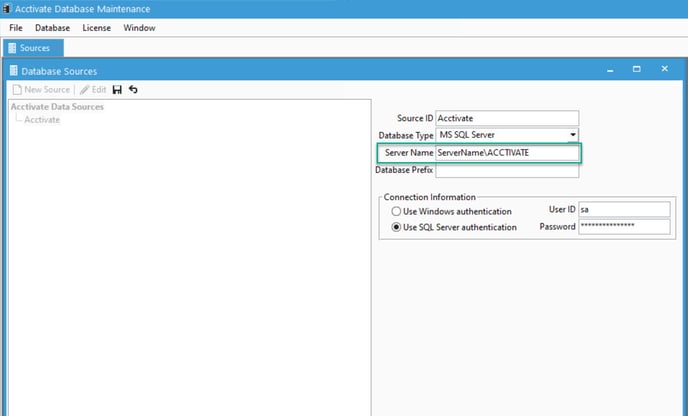Click the Undo arrow icon in toolbar
688x416 pixels.
tap(133, 90)
